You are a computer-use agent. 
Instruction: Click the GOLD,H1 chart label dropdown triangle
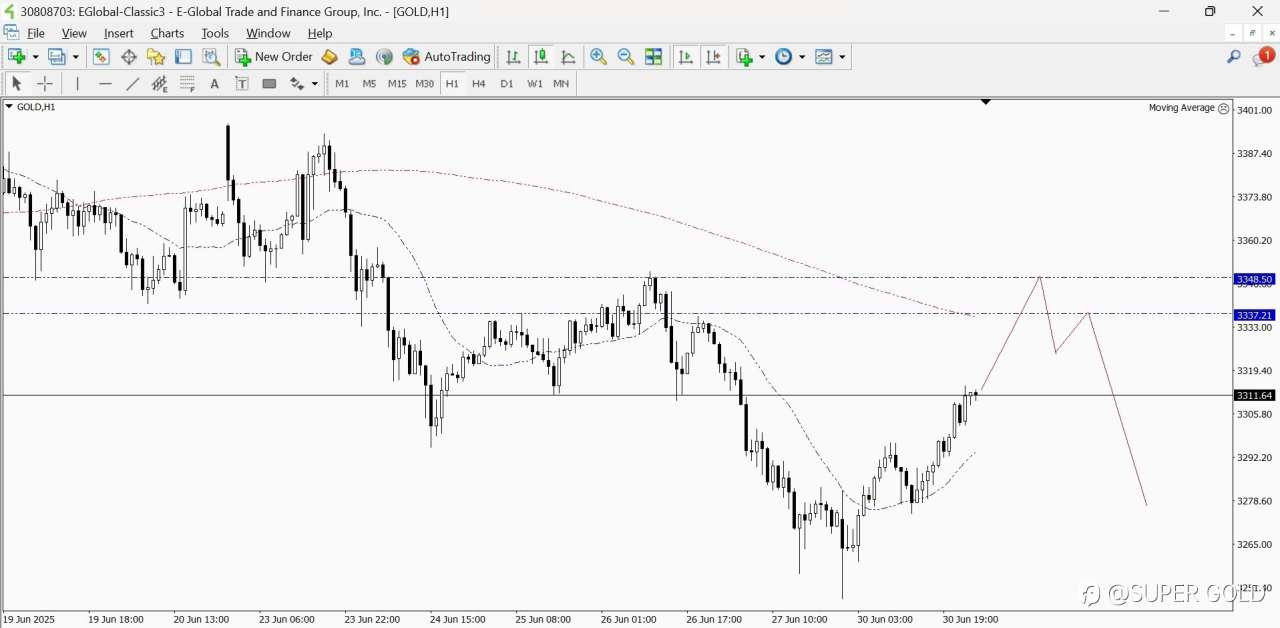(9, 107)
